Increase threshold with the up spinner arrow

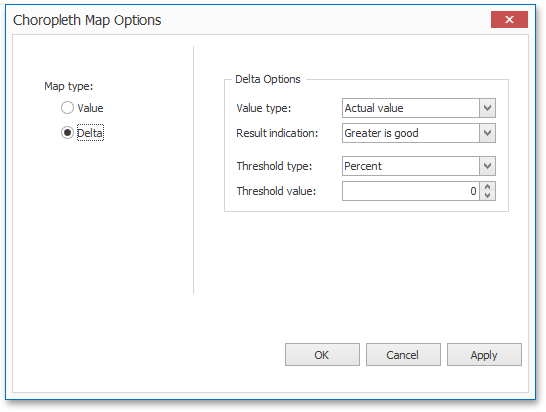(x=488, y=187)
